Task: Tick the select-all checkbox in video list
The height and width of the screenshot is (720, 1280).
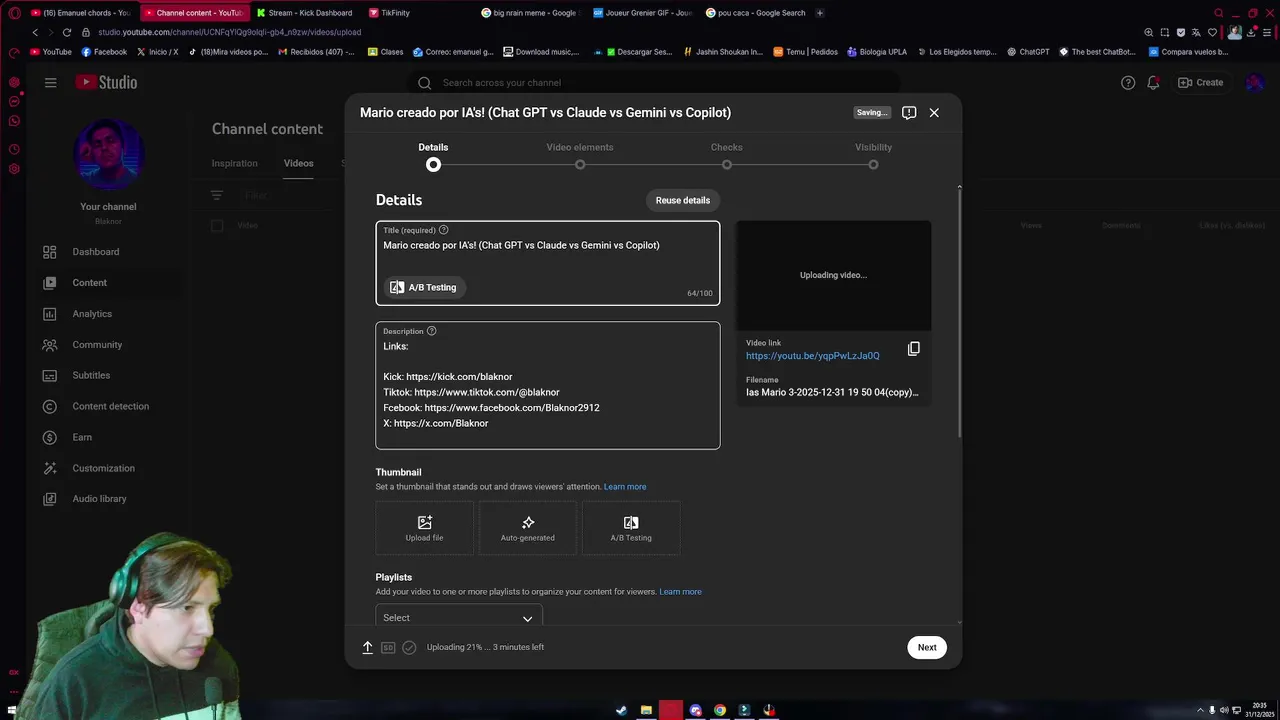Action: [x=217, y=225]
